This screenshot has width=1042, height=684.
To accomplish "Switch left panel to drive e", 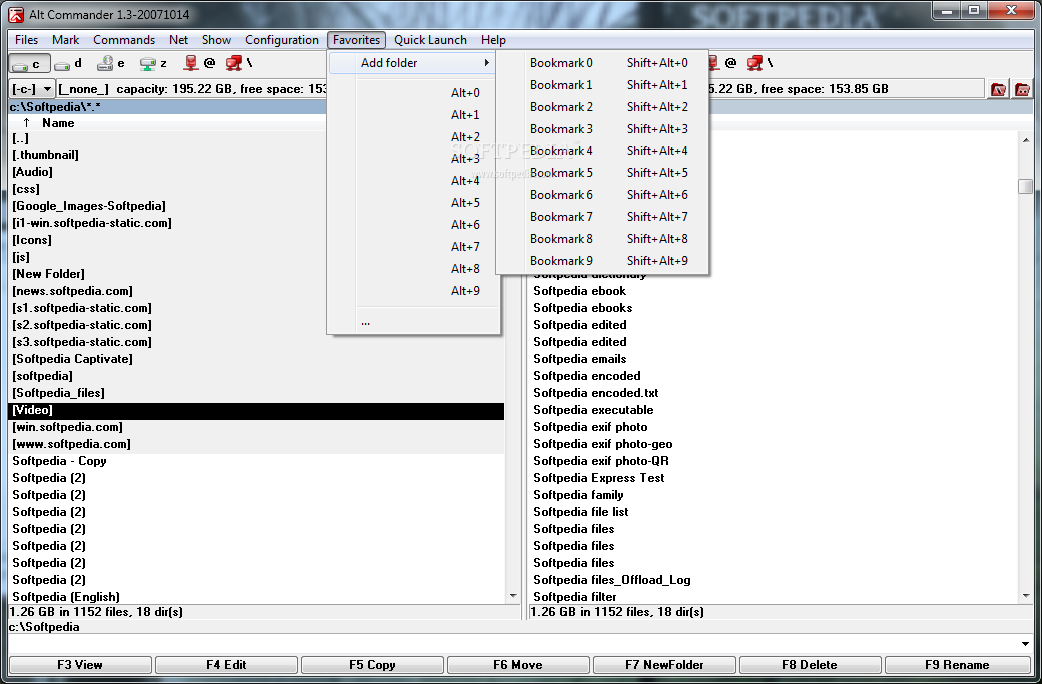I will (x=110, y=64).
